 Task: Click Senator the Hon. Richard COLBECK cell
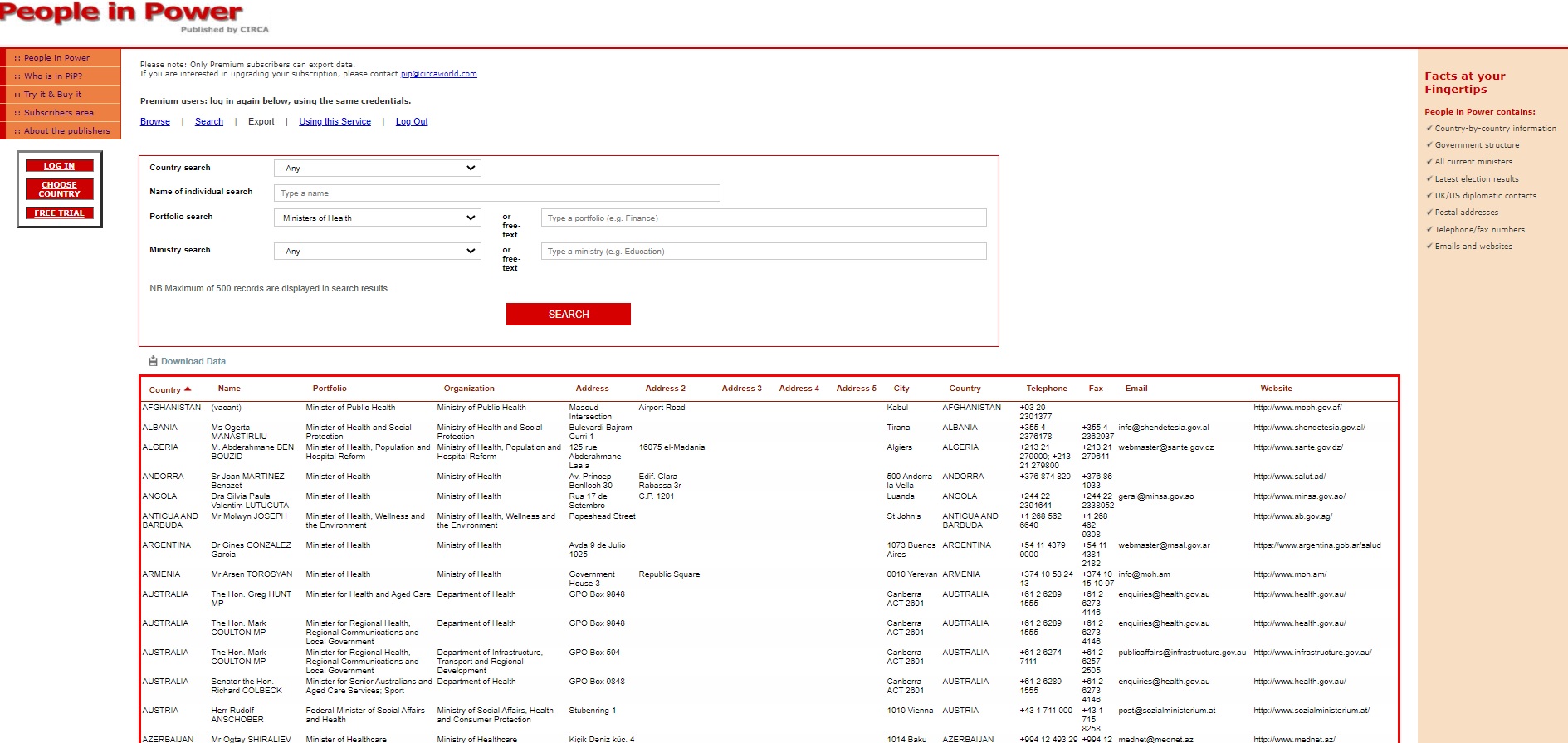[247, 686]
